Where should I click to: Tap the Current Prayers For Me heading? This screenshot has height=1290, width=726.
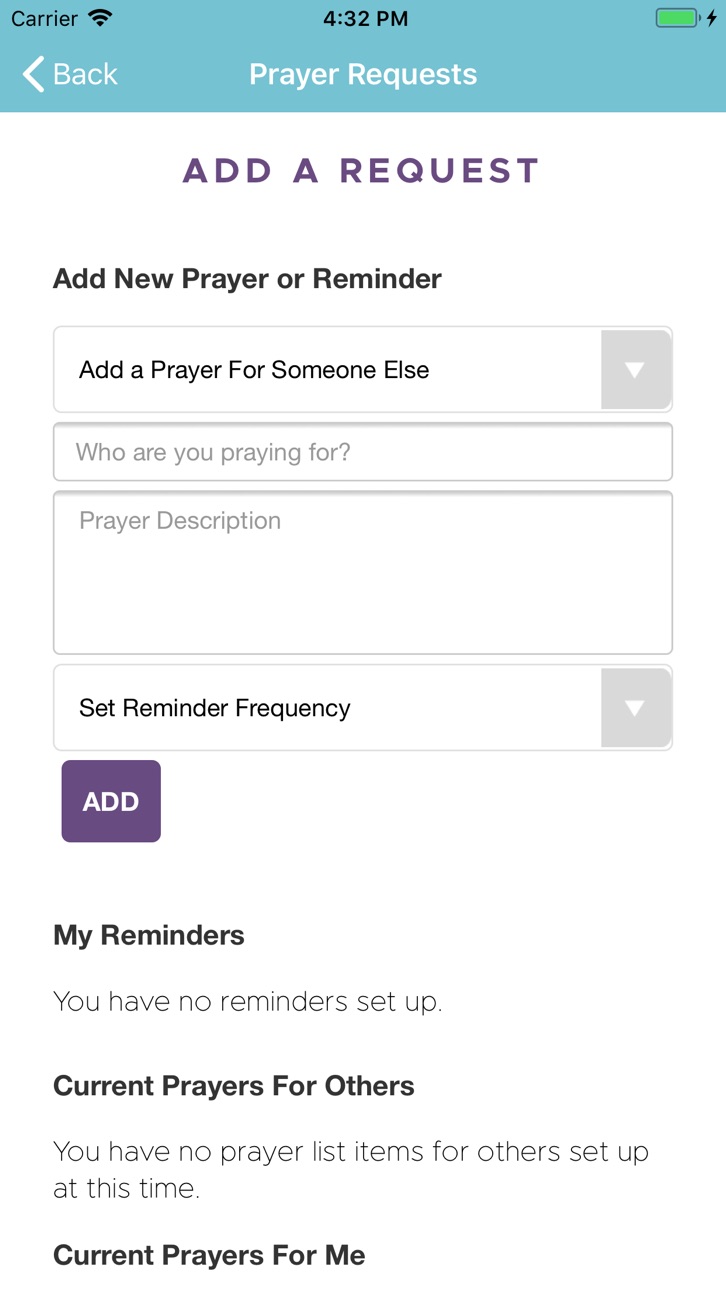pos(209,1255)
